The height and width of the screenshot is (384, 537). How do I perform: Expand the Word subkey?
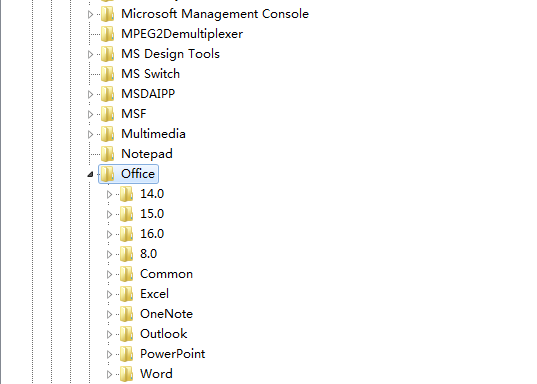click(x=110, y=374)
